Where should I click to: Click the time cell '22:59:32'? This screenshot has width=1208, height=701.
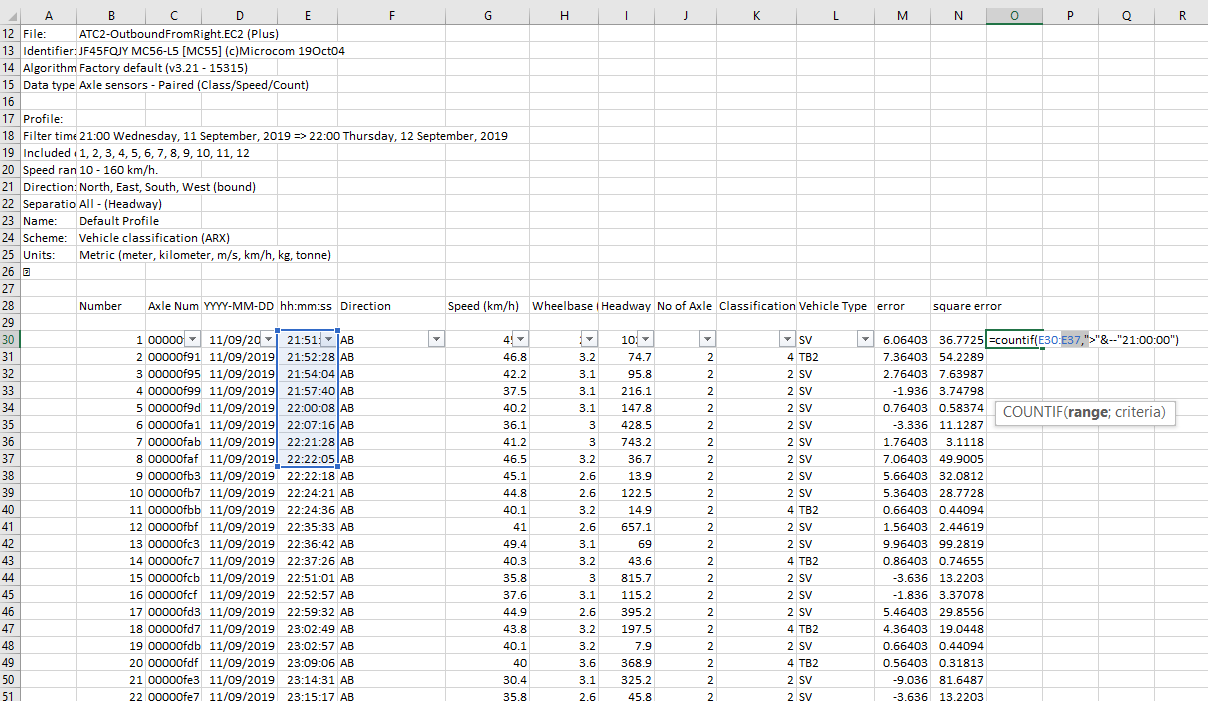(310, 612)
